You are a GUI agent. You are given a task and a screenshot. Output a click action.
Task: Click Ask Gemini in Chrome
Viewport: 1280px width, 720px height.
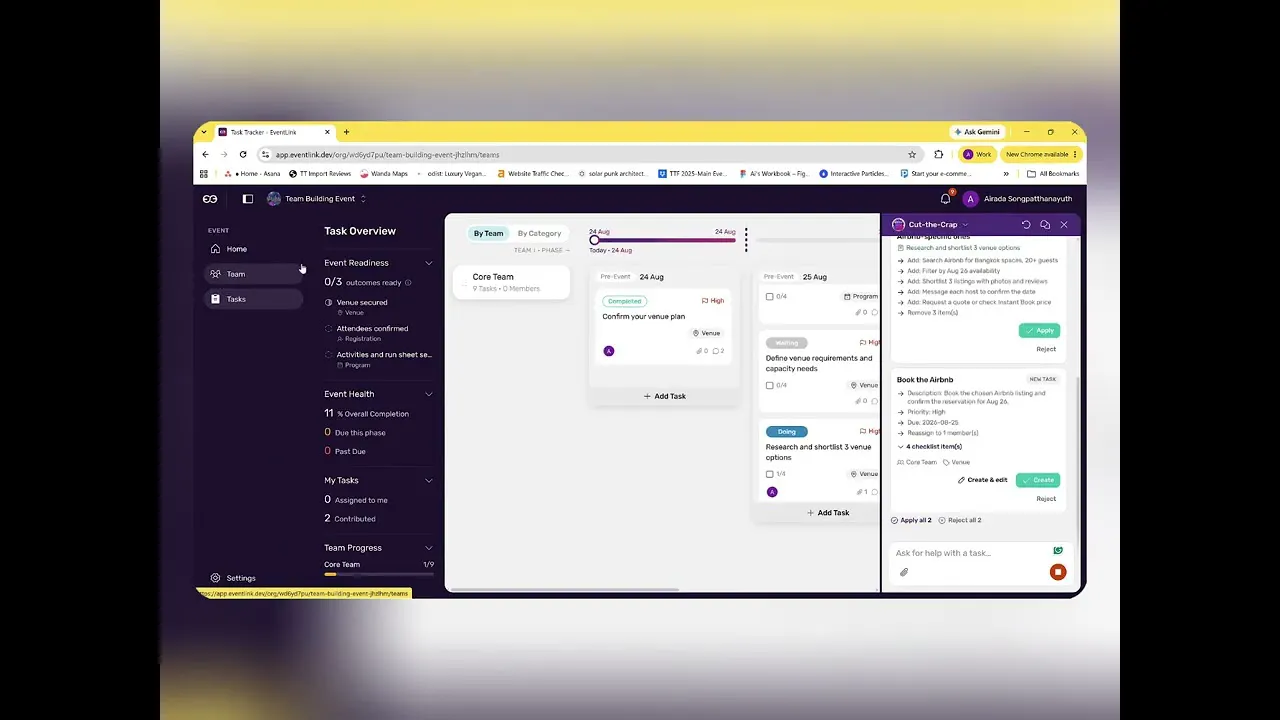click(975, 132)
